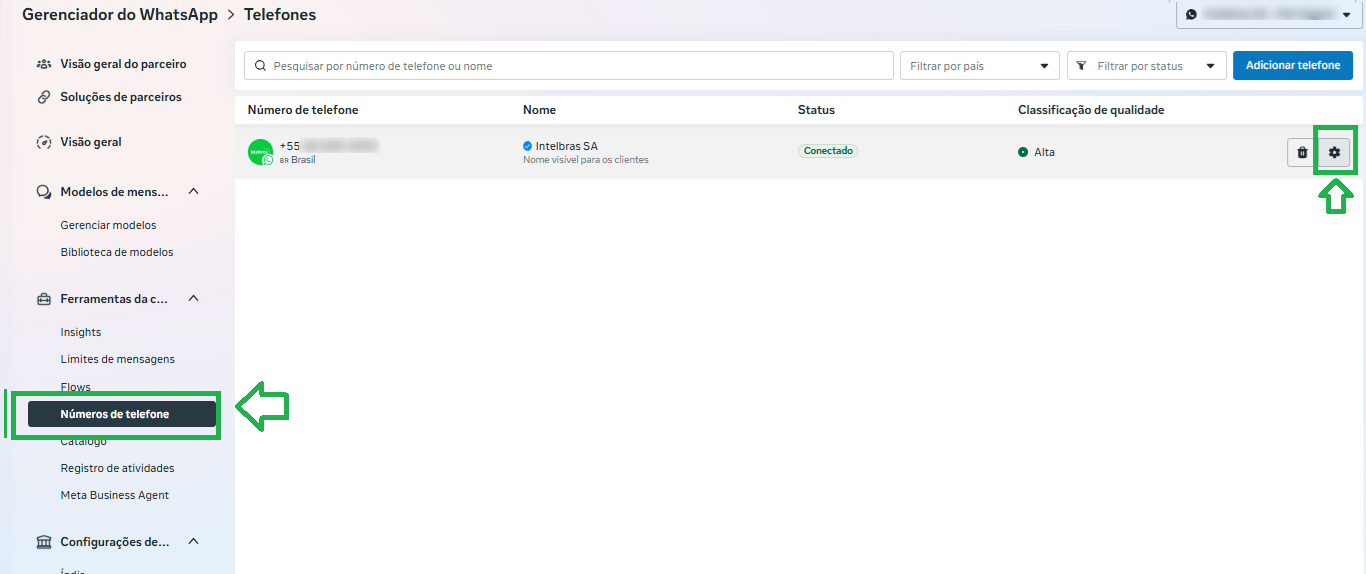
Task: Click the Configurações bank building icon
Action: click(44, 542)
